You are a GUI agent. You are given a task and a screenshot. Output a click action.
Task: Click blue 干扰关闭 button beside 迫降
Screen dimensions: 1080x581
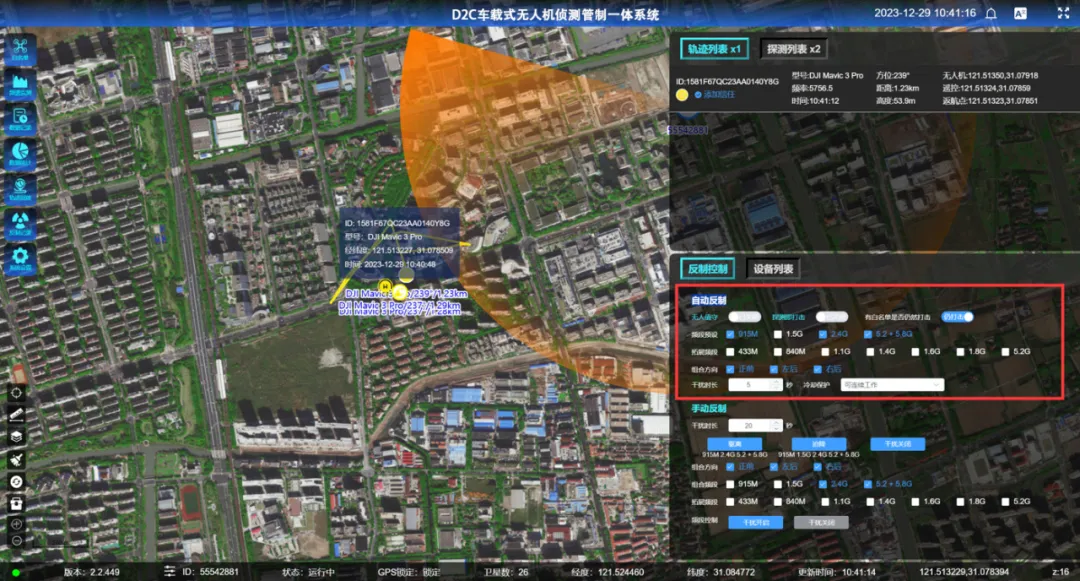[897, 444]
